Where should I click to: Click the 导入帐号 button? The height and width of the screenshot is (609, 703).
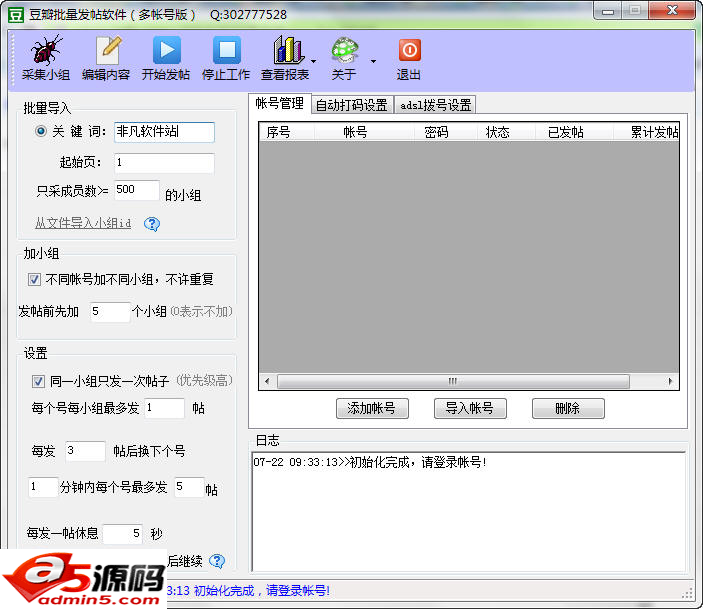[470, 408]
